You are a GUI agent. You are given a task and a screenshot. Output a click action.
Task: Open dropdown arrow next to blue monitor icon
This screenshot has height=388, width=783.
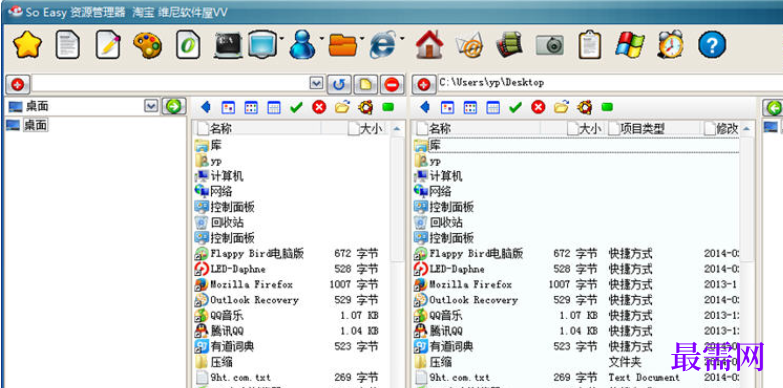coord(282,39)
